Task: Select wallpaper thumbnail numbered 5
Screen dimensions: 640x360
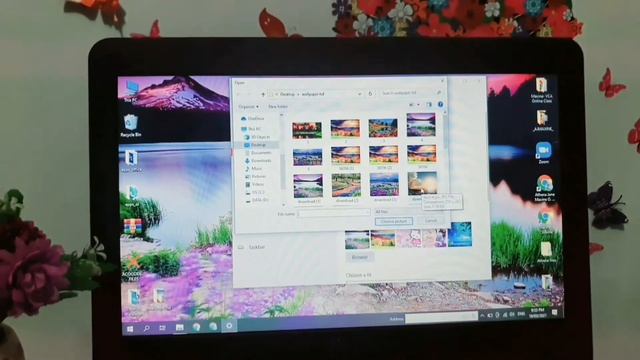Action: point(308,158)
